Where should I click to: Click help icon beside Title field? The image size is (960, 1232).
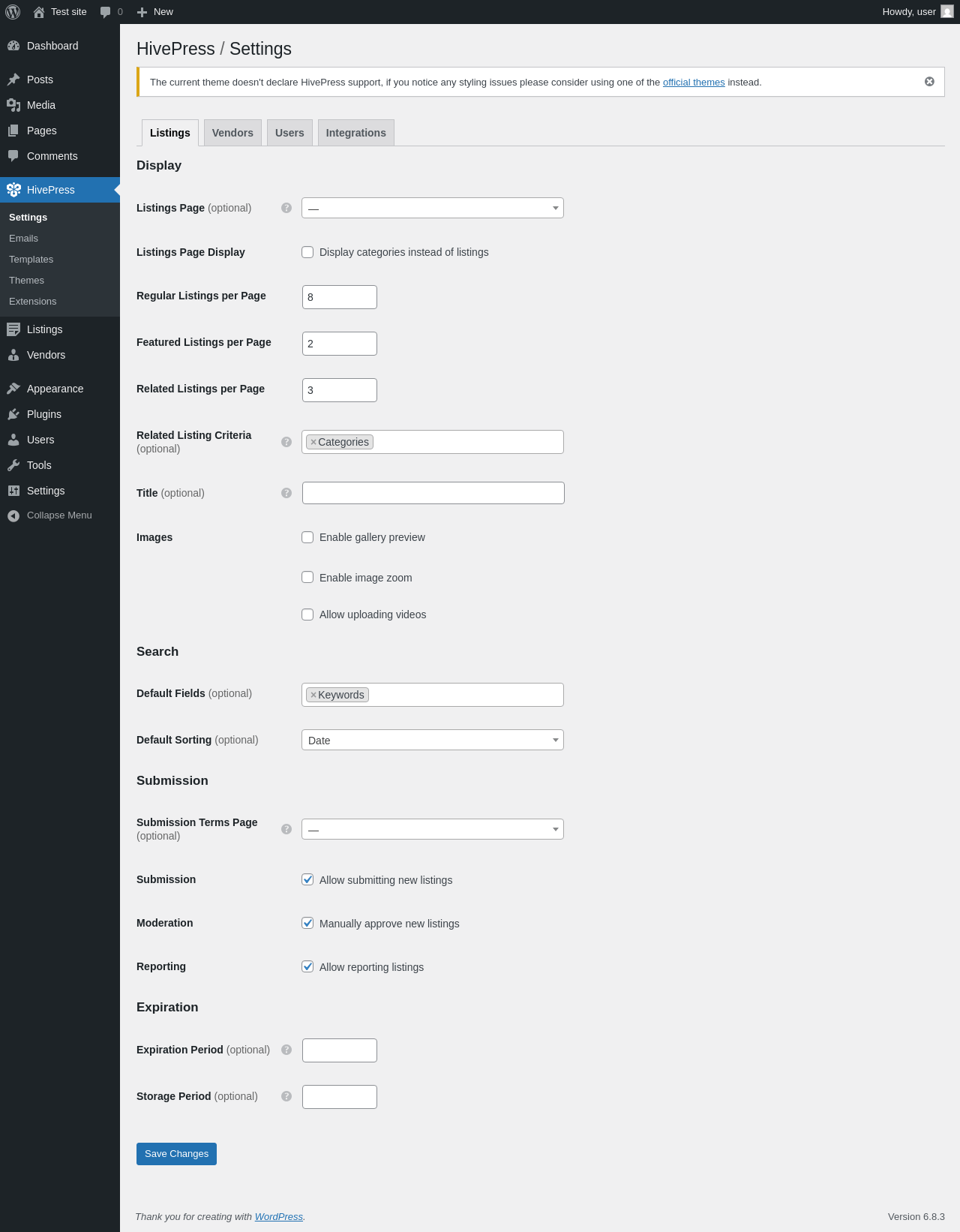286,493
